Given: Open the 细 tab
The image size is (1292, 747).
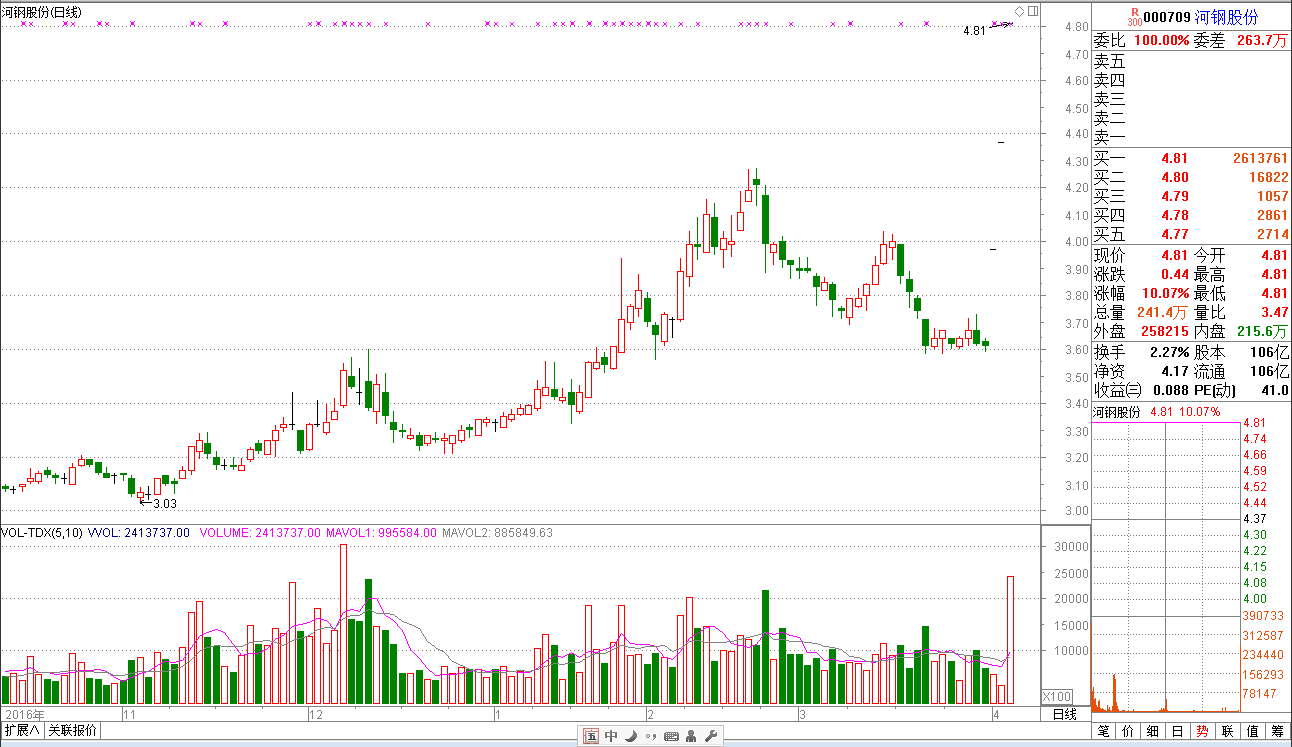Looking at the screenshot, I should click(1153, 731).
